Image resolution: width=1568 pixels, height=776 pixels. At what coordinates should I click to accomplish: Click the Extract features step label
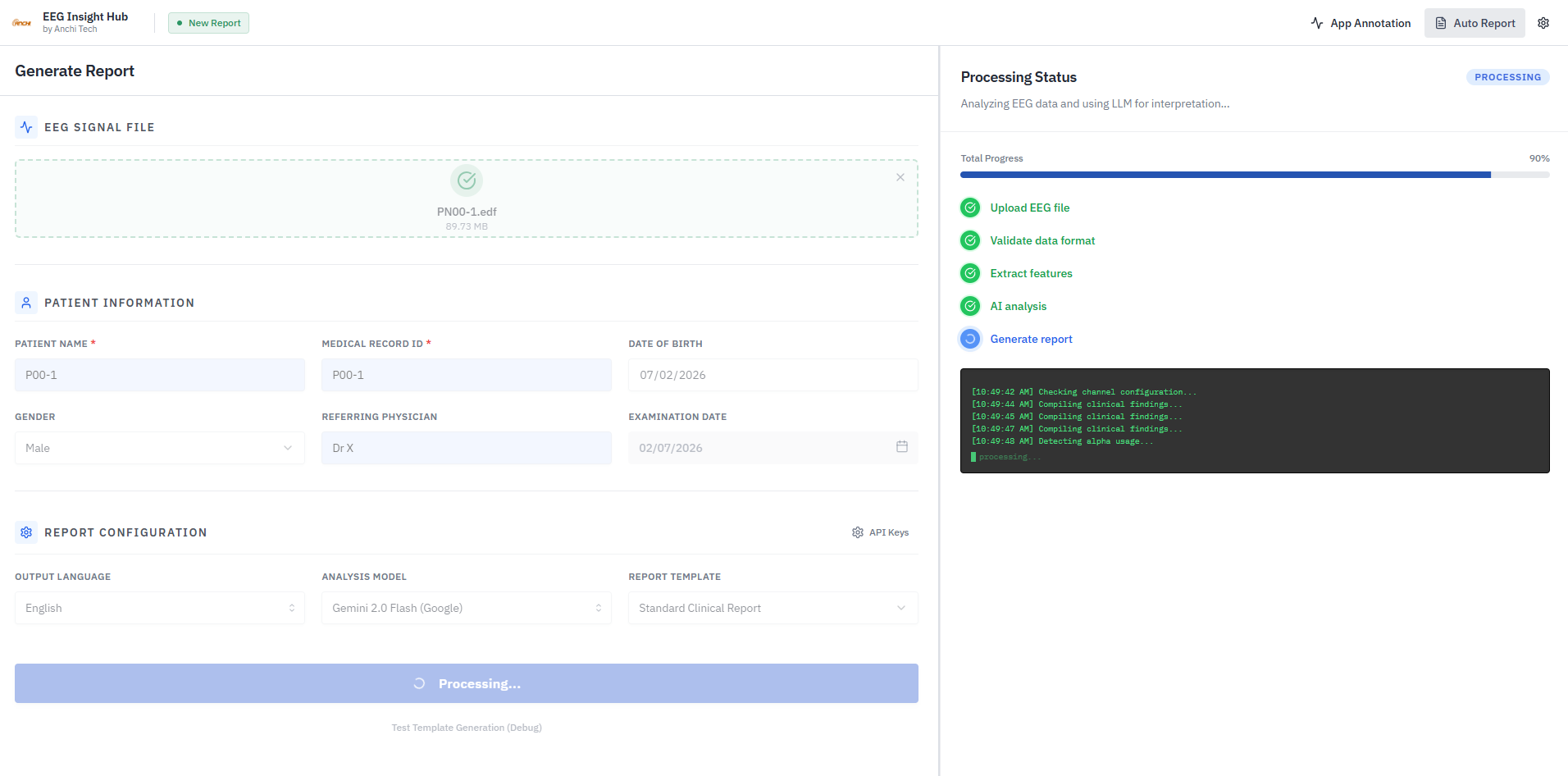click(x=1031, y=273)
